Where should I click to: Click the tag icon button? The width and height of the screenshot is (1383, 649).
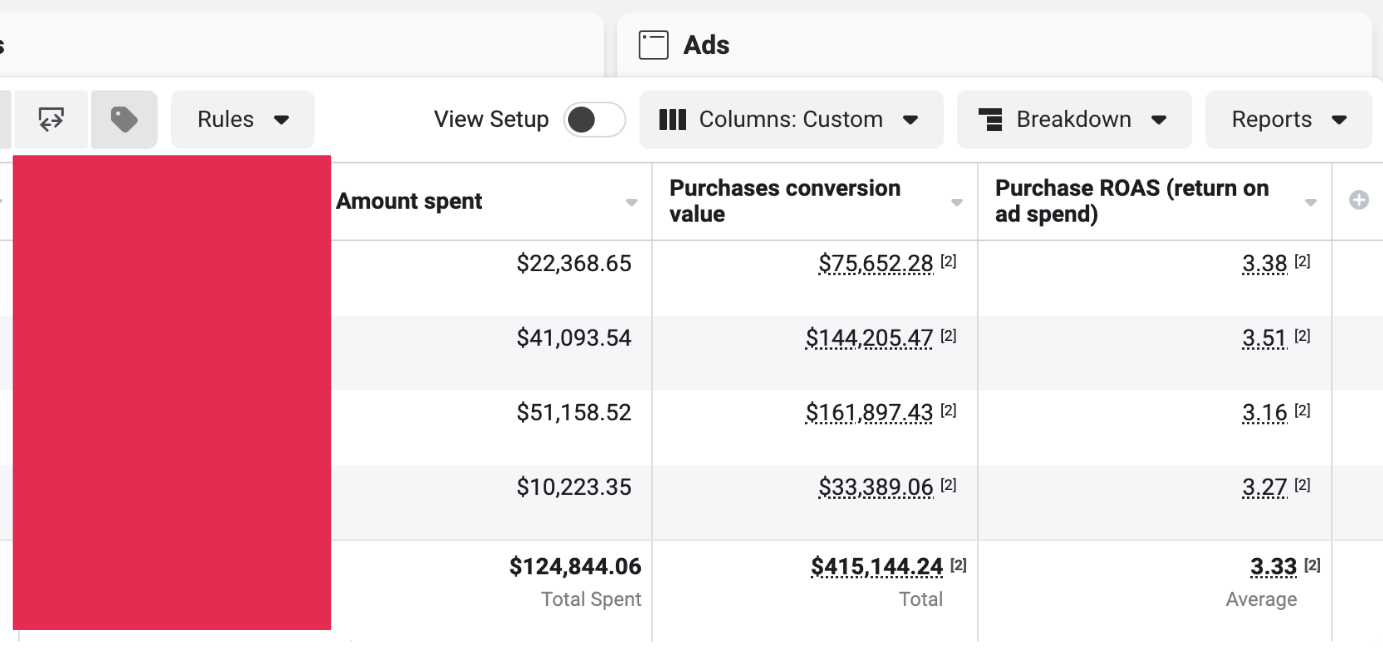click(x=124, y=120)
